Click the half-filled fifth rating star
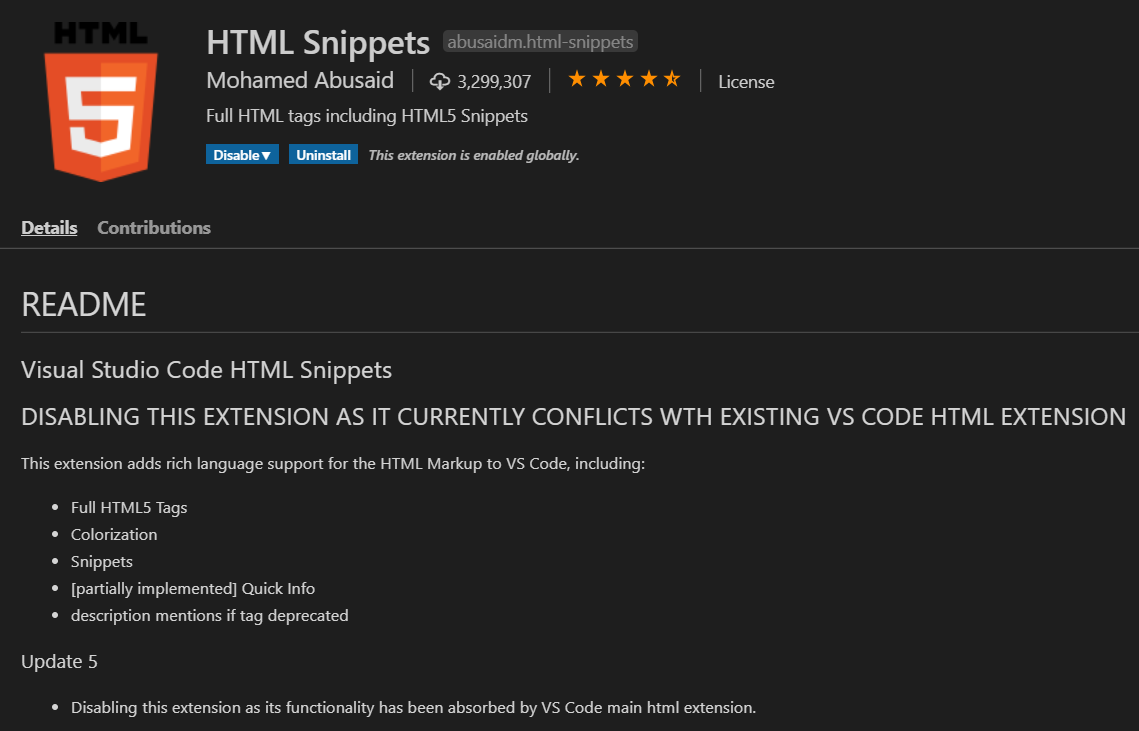 [672, 79]
